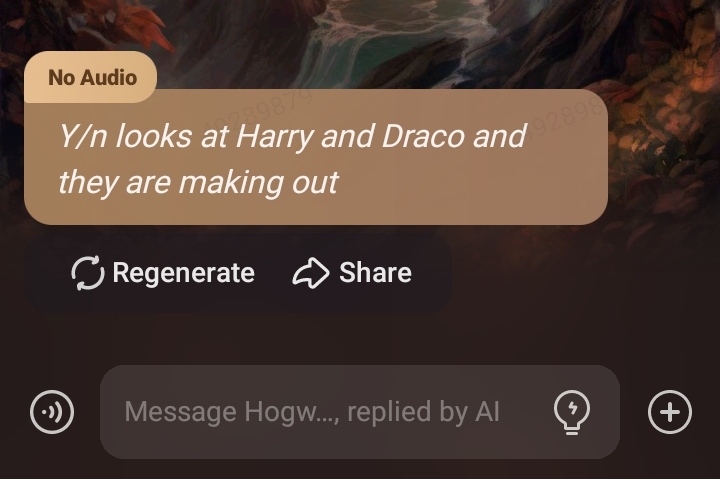
Task: Share this chat message
Action: (352, 273)
